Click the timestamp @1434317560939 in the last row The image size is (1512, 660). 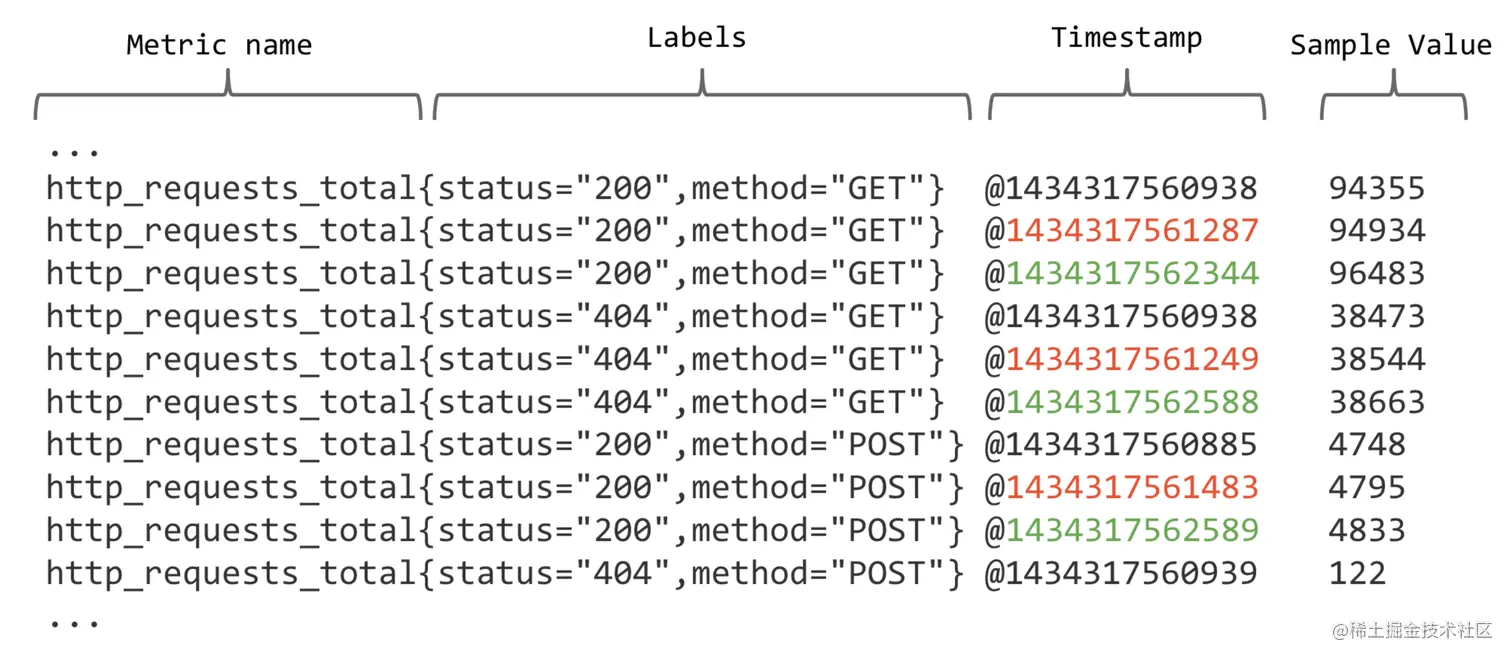click(1121, 573)
